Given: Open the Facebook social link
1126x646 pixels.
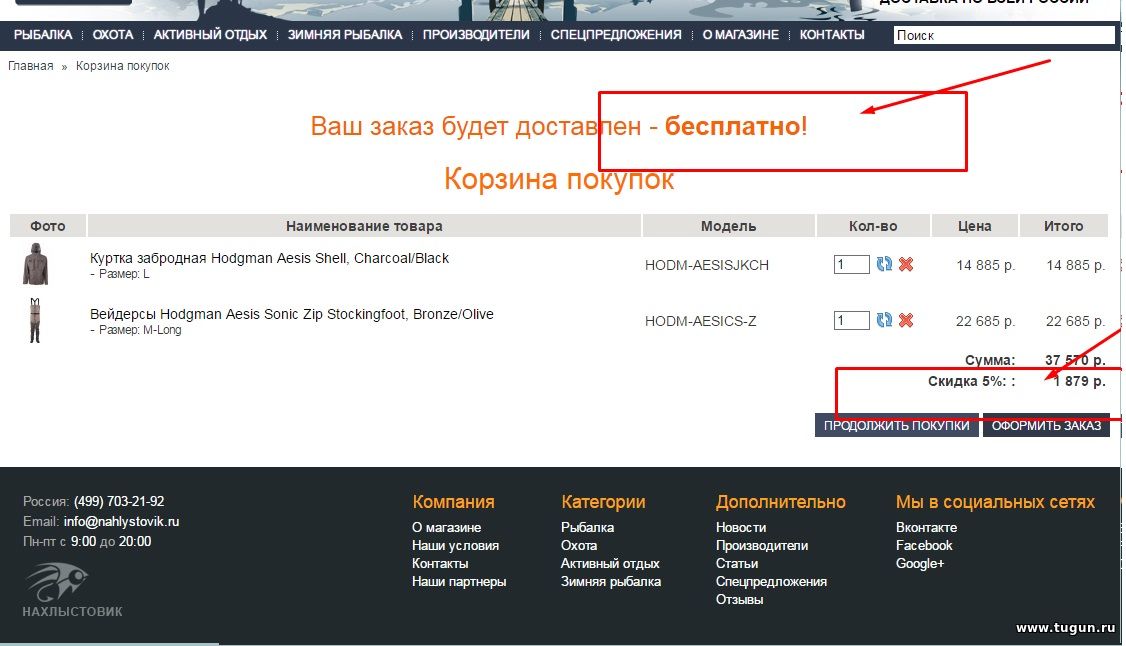Looking at the screenshot, I should [924, 546].
